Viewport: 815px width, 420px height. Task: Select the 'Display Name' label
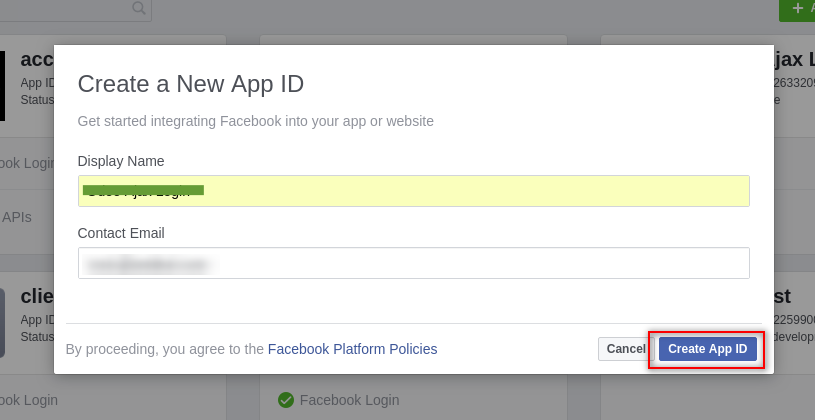pos(121,161)
